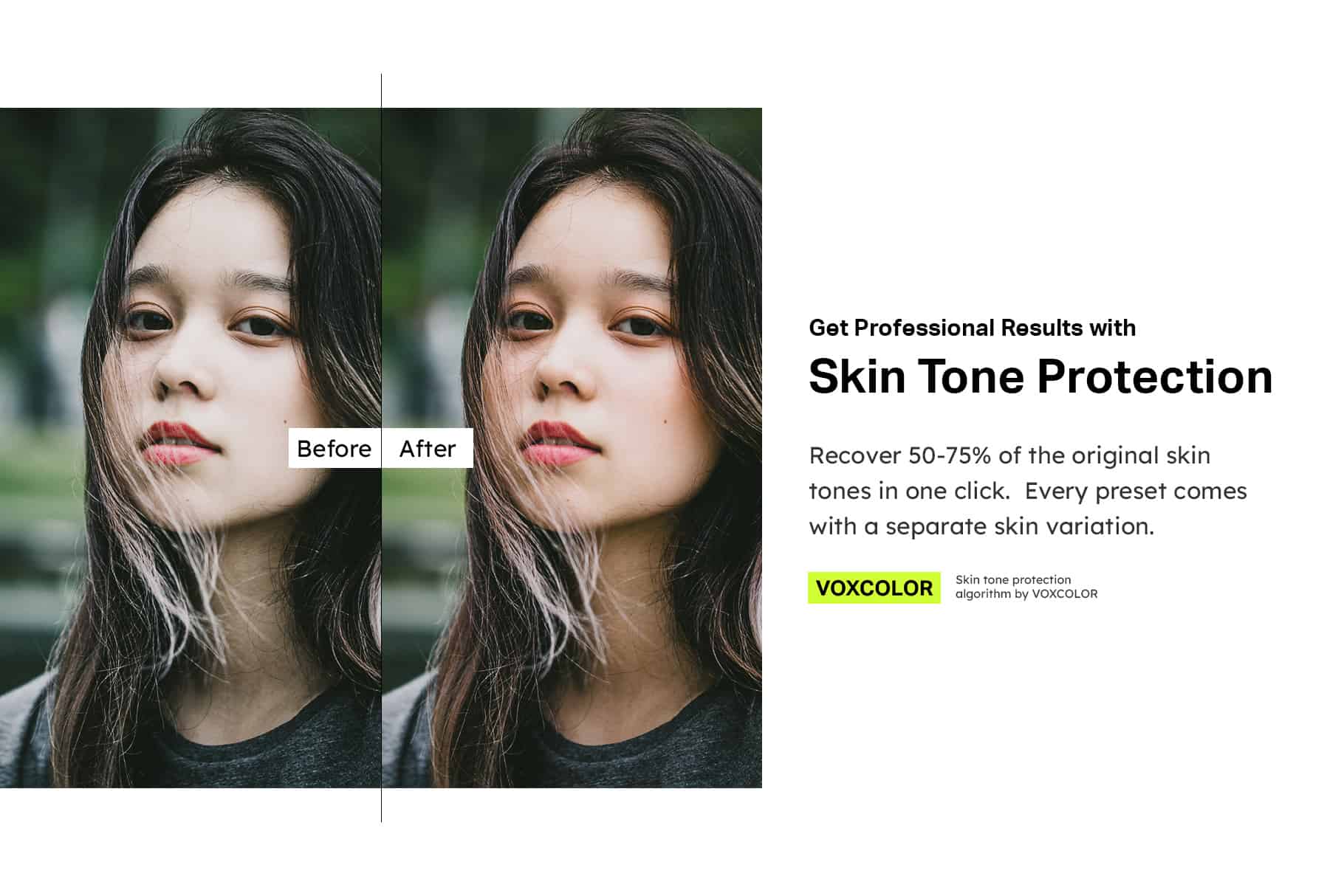
Task: Click the red lips in the After photo
Action: (559, 443)
